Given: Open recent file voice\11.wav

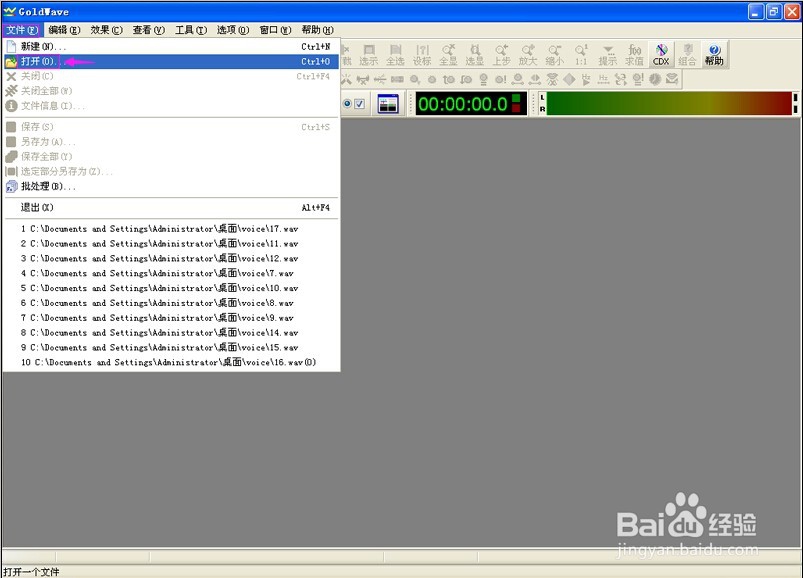Looking at the screenshot, I should tap(171, 244).
